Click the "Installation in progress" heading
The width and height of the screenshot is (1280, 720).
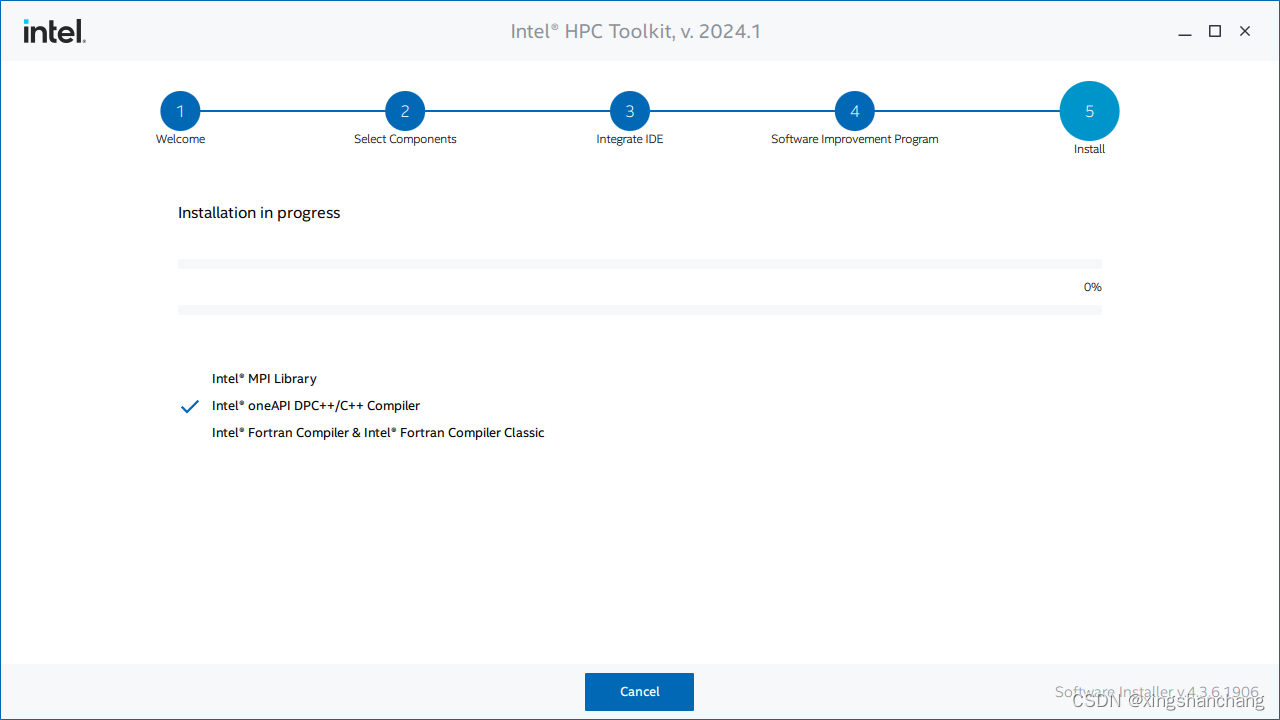coord(259,213)
